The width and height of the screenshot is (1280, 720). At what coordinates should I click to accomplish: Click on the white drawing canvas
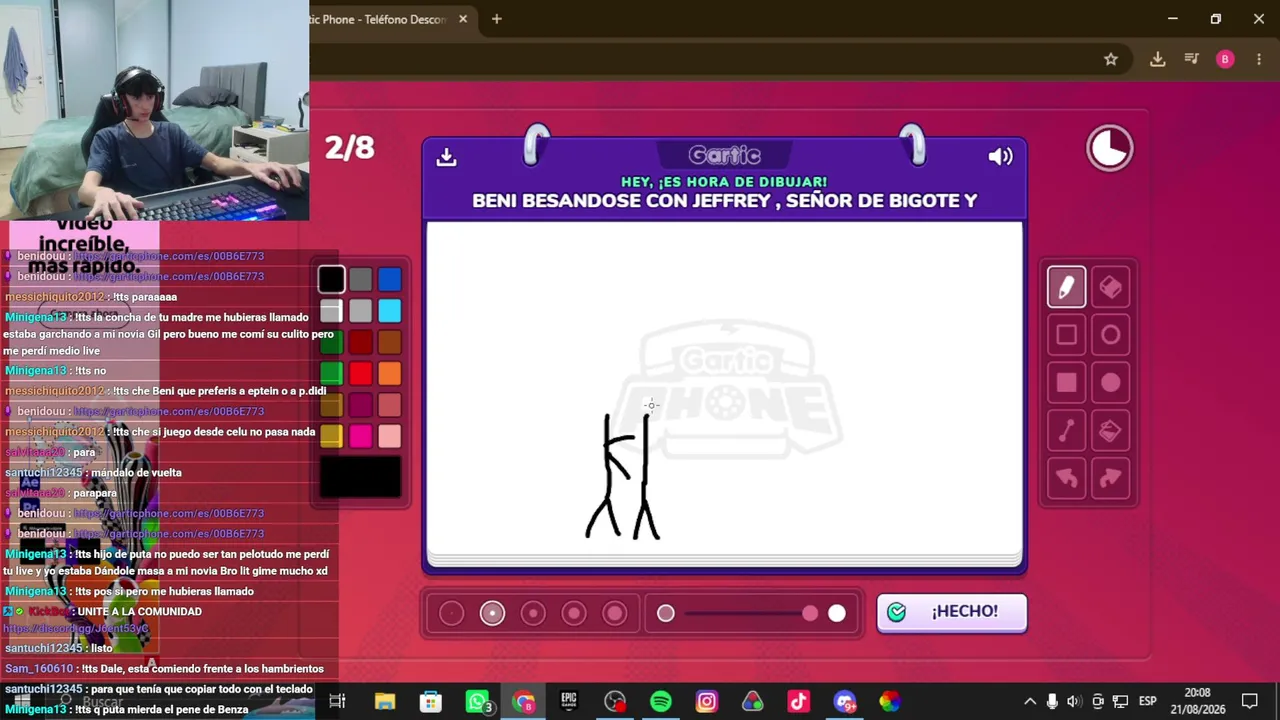724,388
